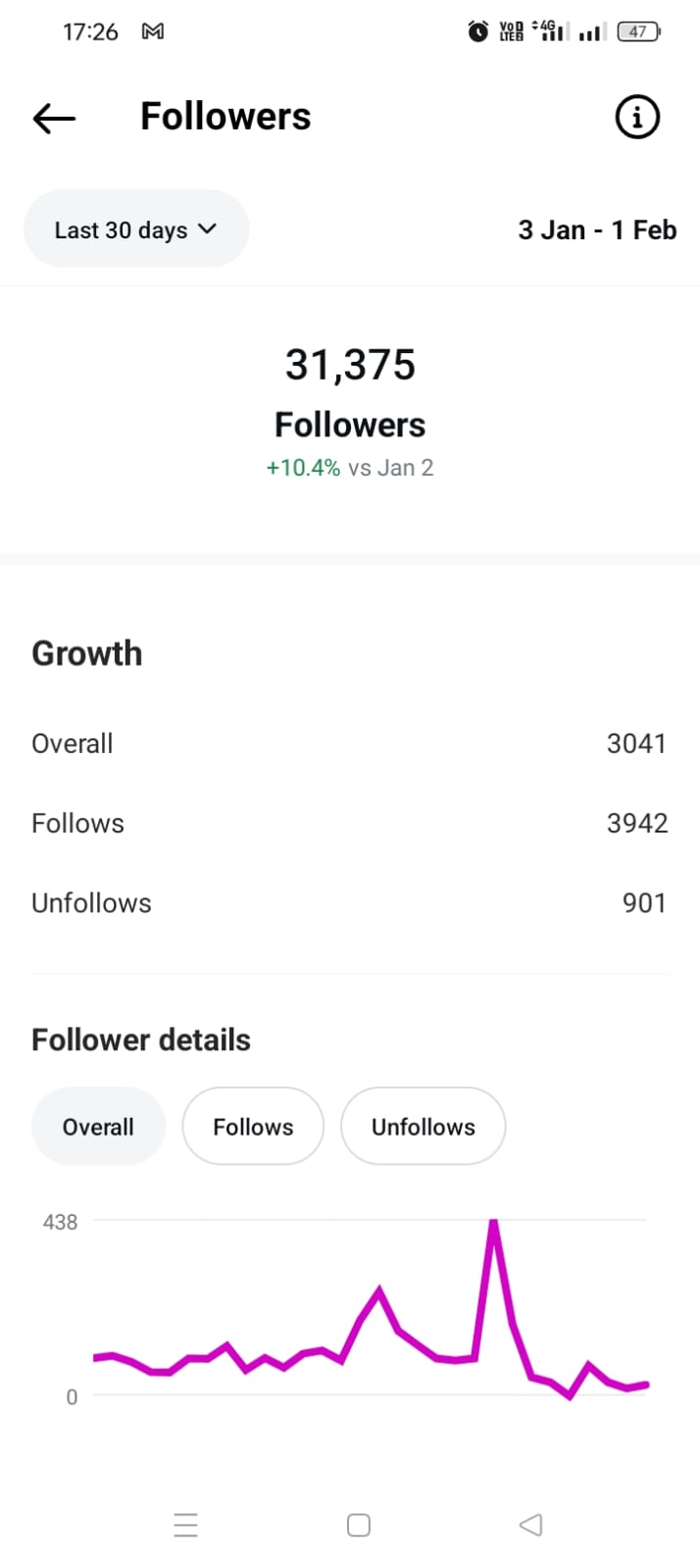Image resolution: width=700 pixels, height=1568 pixels.
Task: Tap the Unfollows growth row showing 901
Action: [x=350, y=902]
